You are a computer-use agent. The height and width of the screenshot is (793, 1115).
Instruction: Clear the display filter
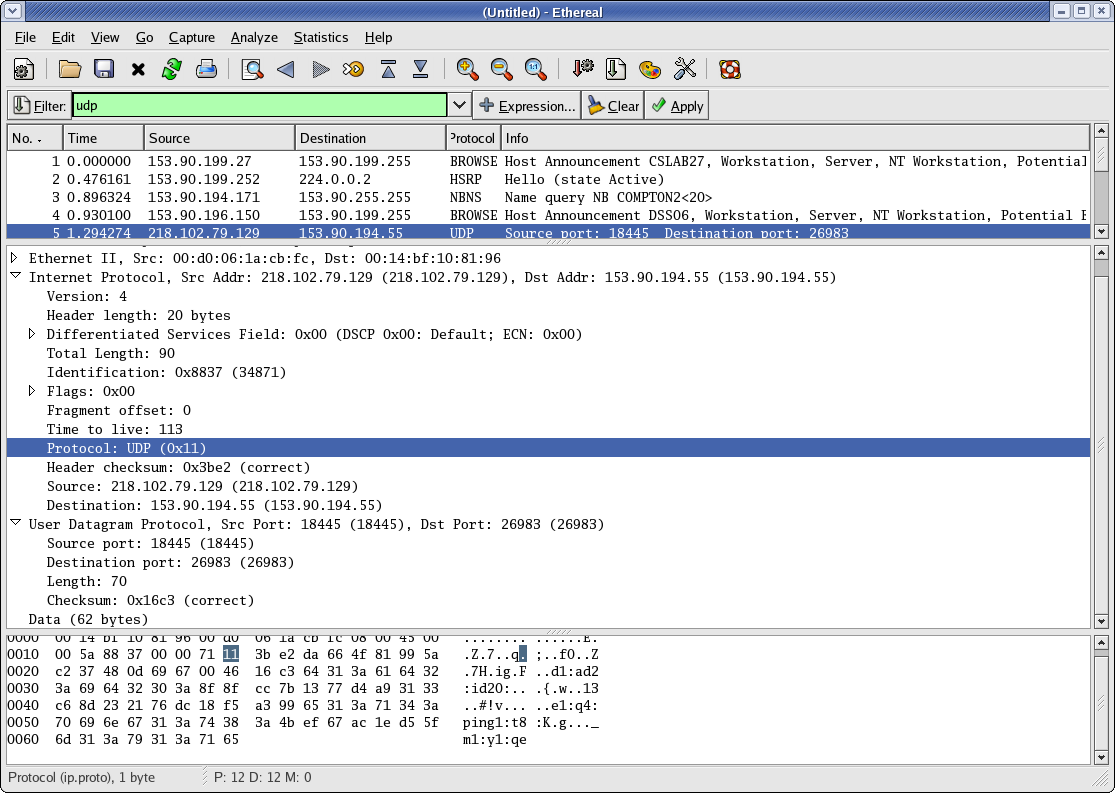[613, 105]
